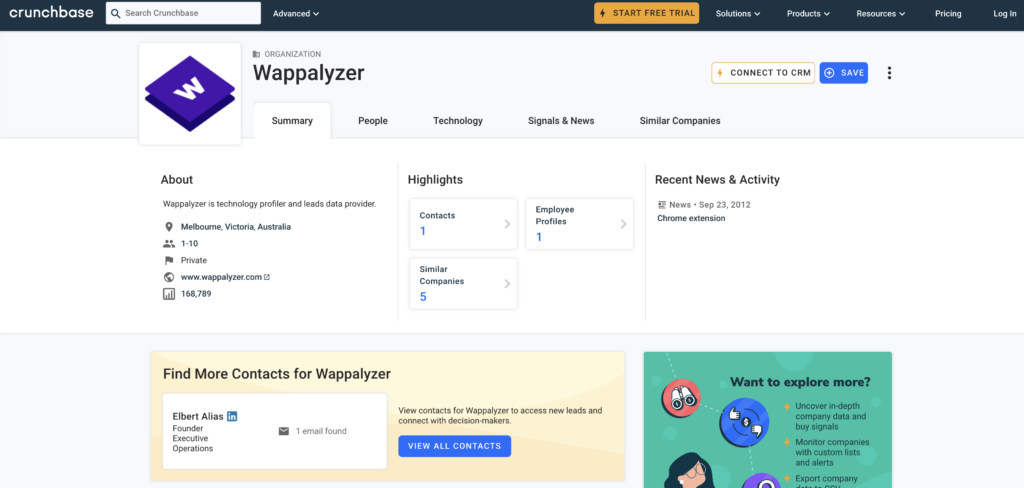This screenshot has width=1024, height=488.
Task: Click the rank bar chart icon
Action: pos(168,294)
